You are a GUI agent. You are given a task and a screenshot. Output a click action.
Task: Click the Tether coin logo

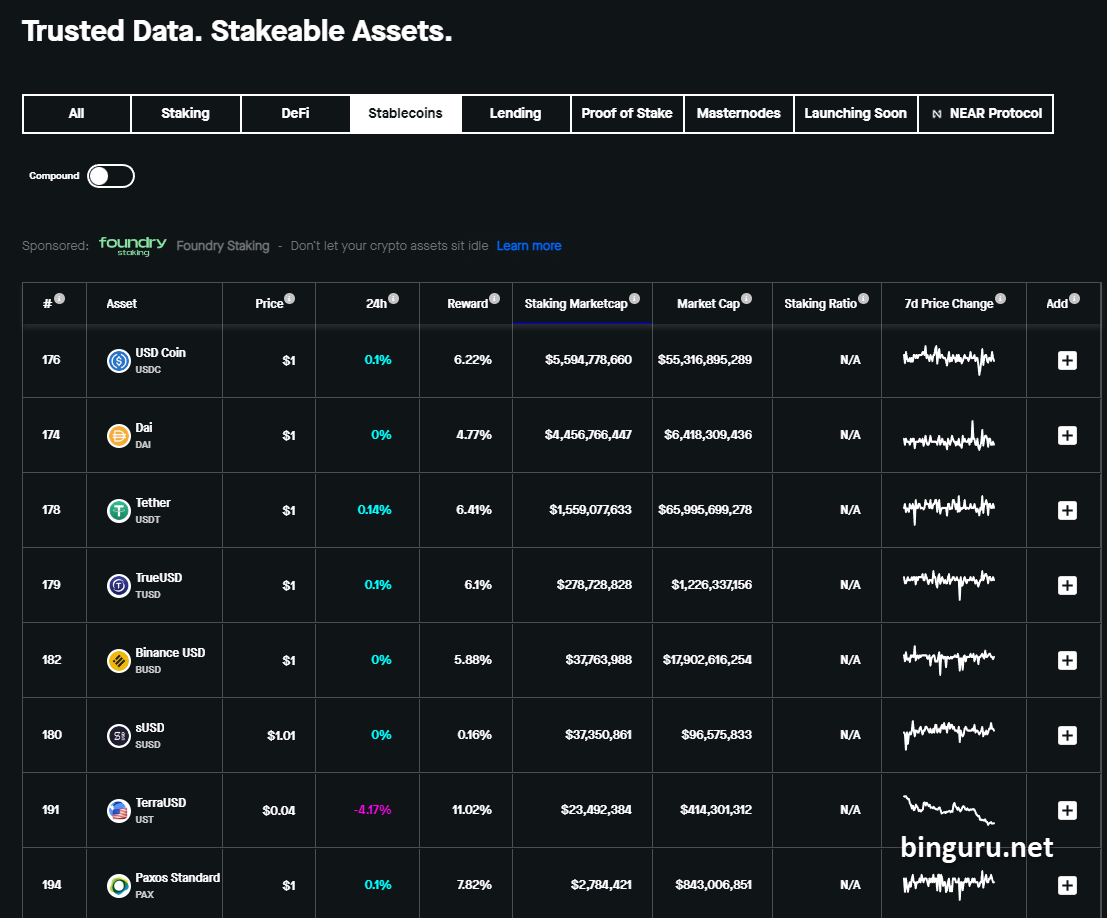(119, 511)
